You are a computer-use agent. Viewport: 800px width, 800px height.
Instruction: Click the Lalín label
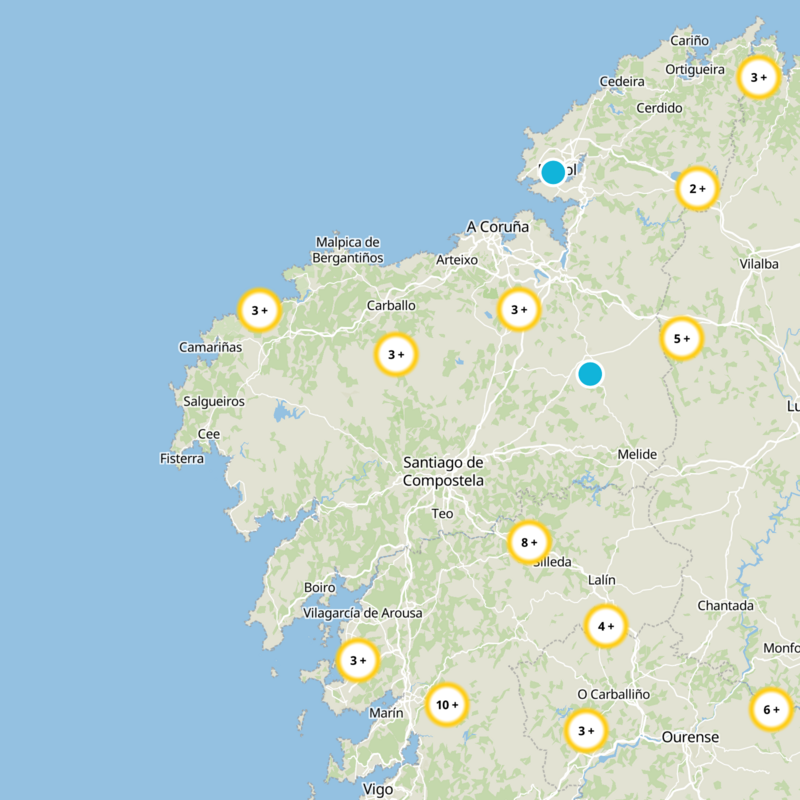click(602, 580)
